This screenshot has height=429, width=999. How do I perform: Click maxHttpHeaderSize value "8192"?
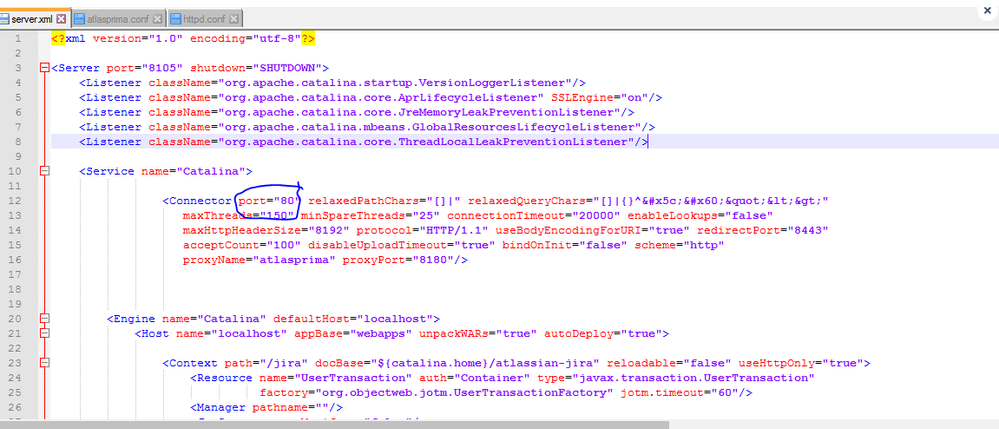pos(329,230)
